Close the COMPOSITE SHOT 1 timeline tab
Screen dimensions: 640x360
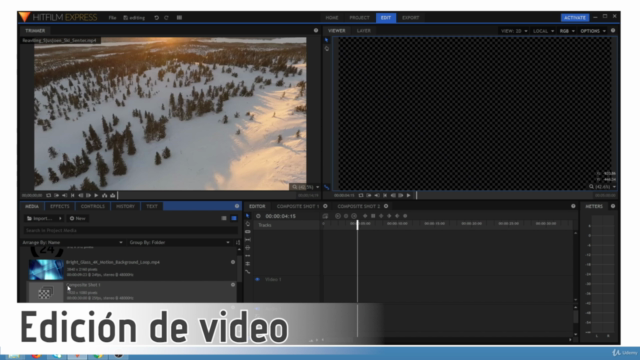325,206
